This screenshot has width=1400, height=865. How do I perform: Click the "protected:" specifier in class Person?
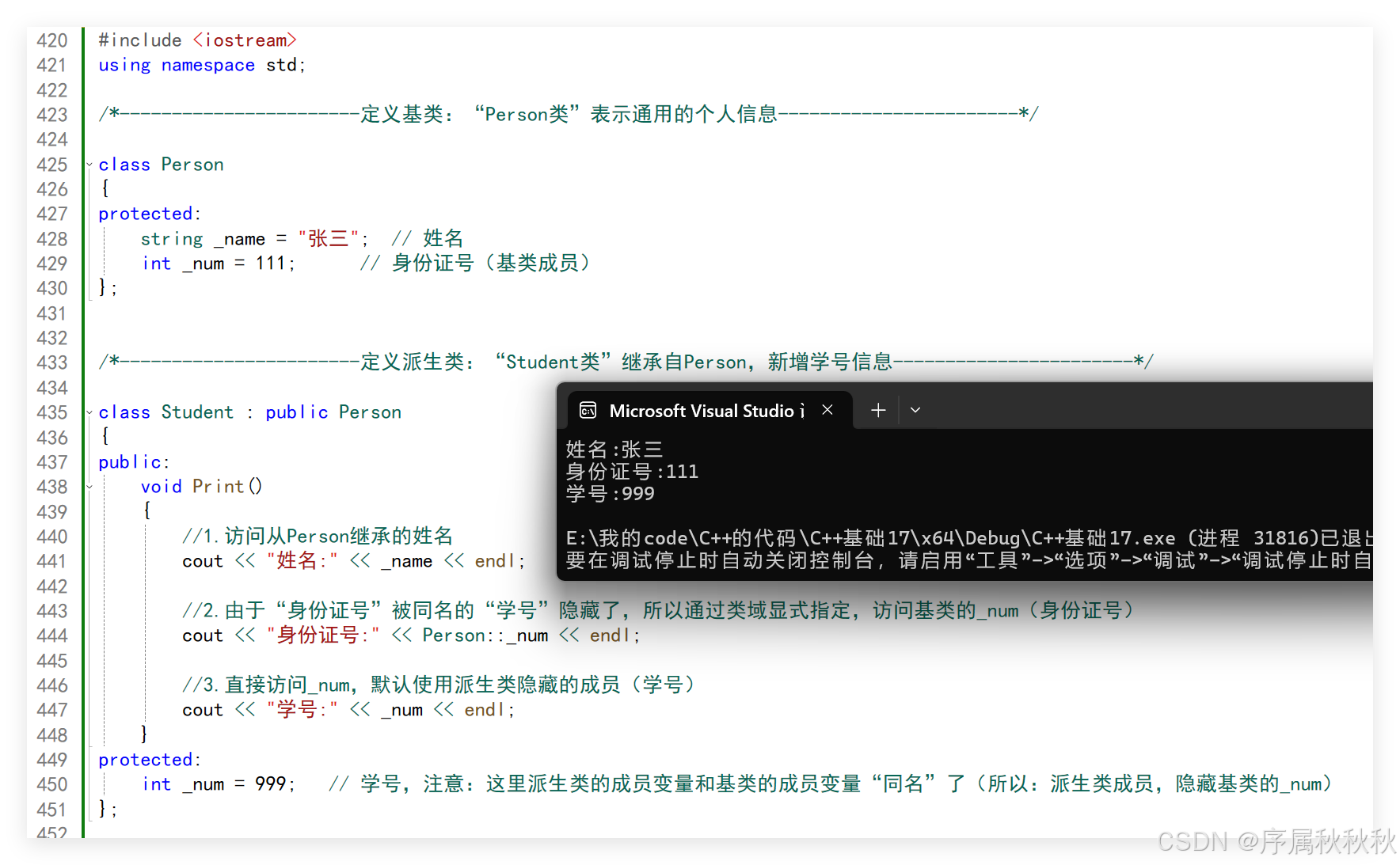[x=150, y=214]
